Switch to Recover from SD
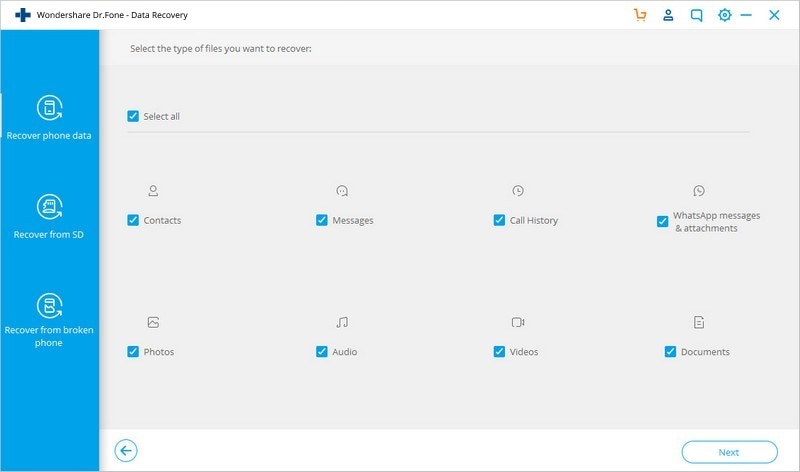 (x=49, y=216)
